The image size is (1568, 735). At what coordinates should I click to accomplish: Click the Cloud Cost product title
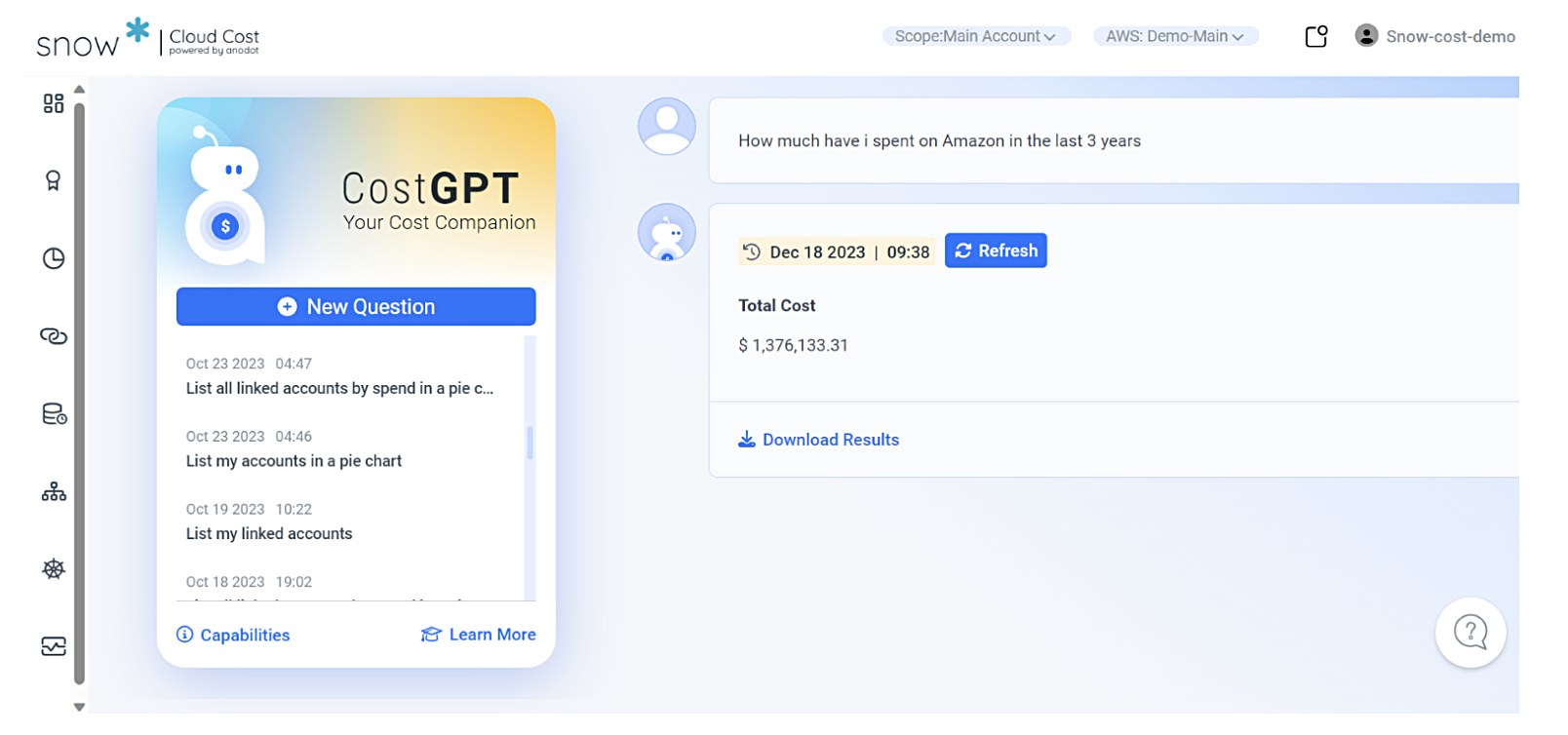pos(215,37)
